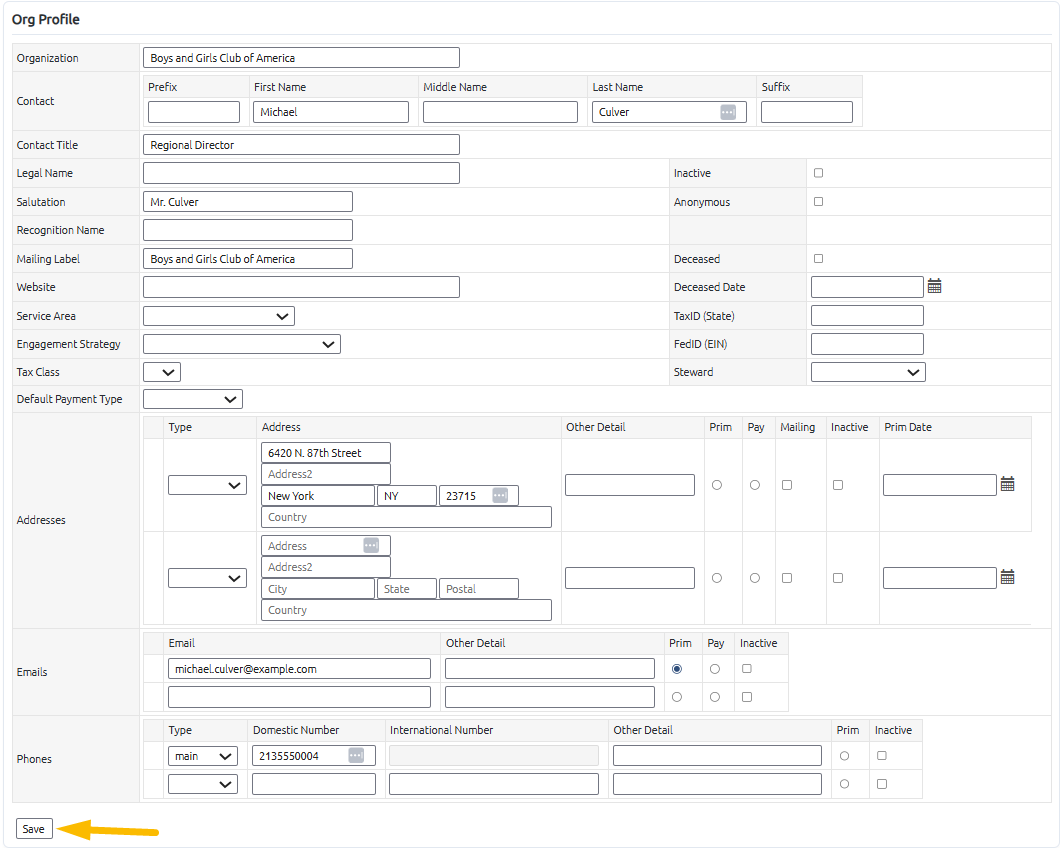Click the Recognition Name input field
Viewport: 1060px width, 848px height.
pyautogui.click(x=248, y=230)
